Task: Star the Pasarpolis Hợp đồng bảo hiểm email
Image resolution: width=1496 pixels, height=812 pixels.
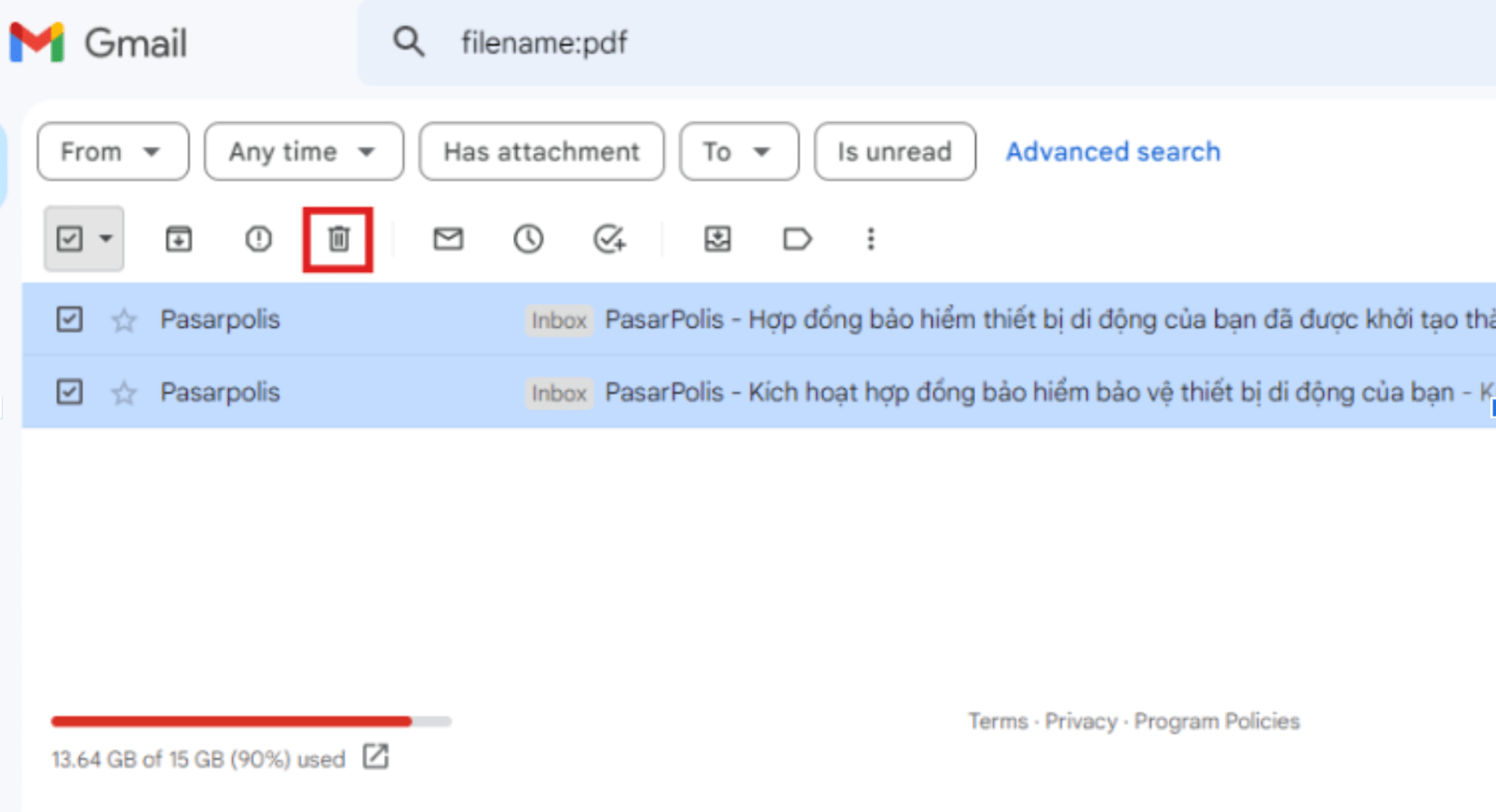Action: (124, 320)
